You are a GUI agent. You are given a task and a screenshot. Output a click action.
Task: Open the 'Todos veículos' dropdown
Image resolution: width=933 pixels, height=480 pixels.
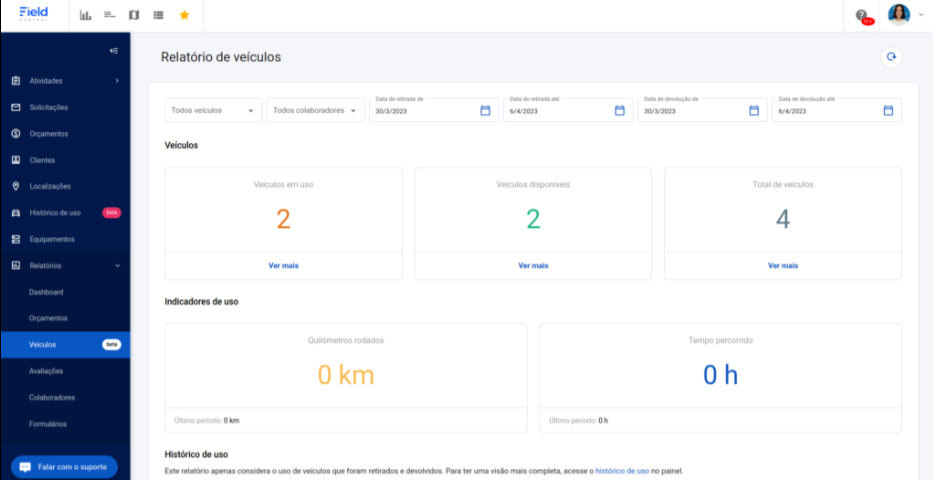[x=213, y=111]
